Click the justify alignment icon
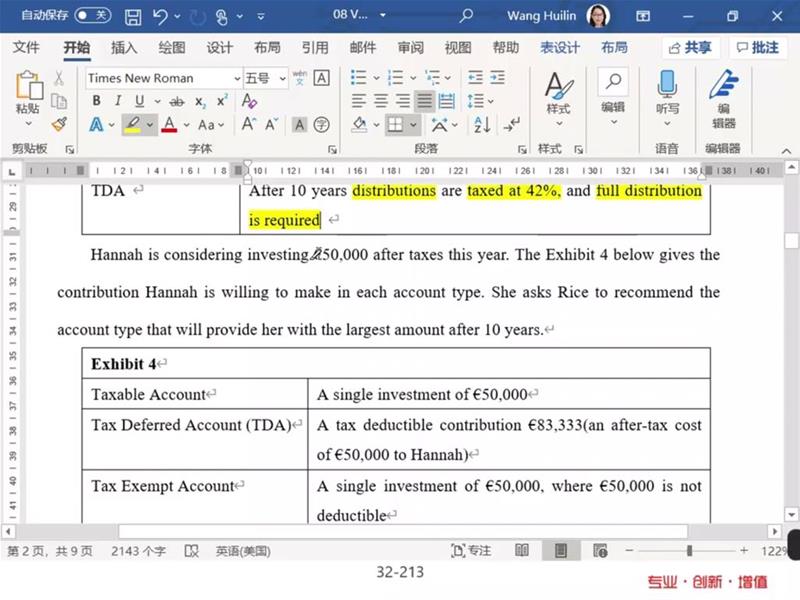 tap(425, 101)
